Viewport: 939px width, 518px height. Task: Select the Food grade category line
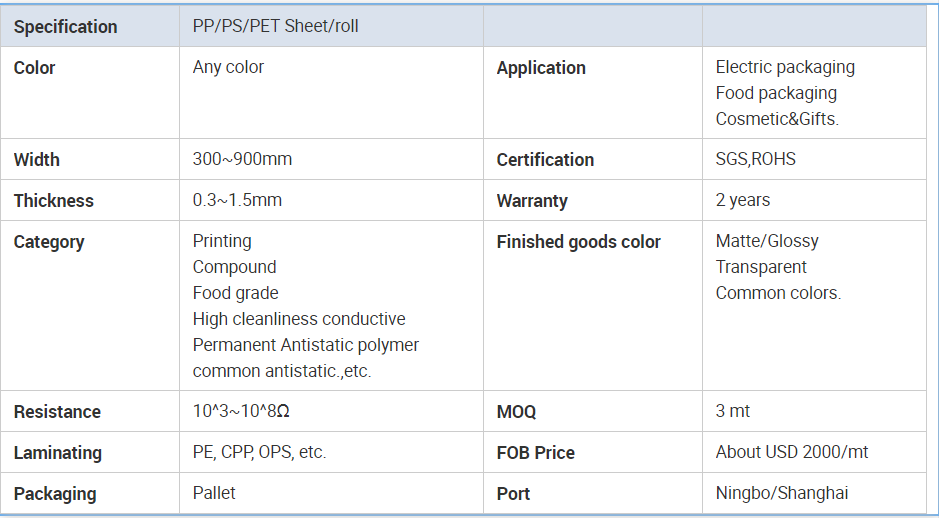[235, 293]
